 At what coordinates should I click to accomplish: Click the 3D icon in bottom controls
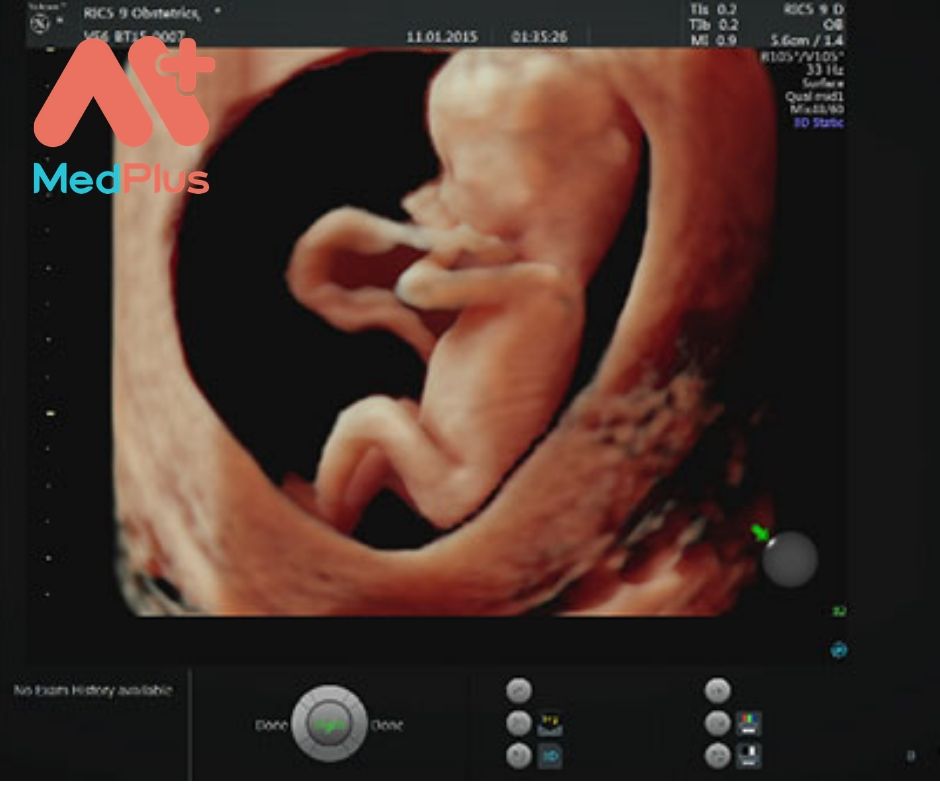click(x=550, y=757)
